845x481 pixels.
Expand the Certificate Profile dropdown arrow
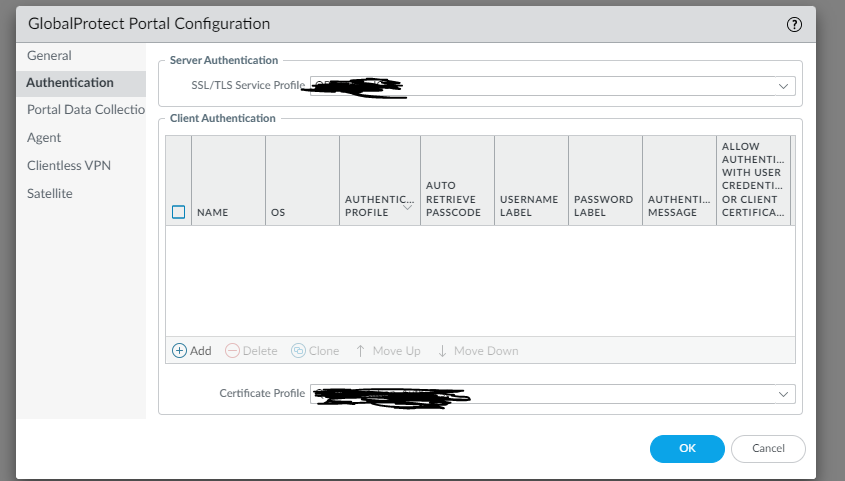tap(783, 394)
